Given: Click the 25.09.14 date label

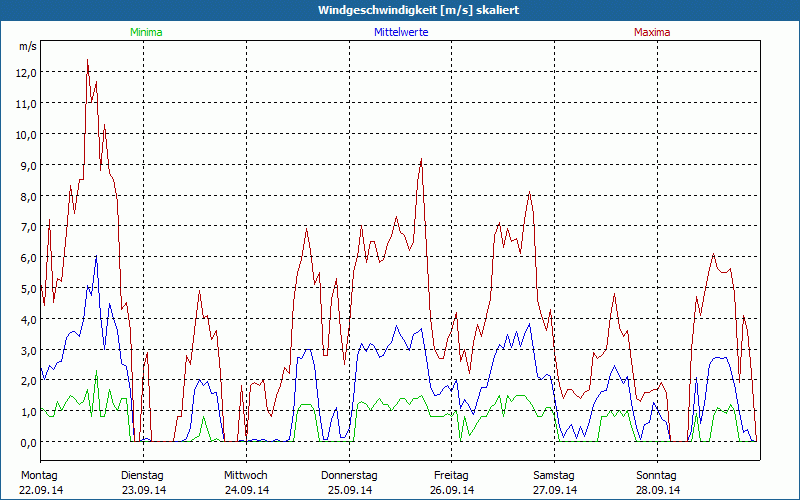Looking at the screenshot, I should (350, 490).
